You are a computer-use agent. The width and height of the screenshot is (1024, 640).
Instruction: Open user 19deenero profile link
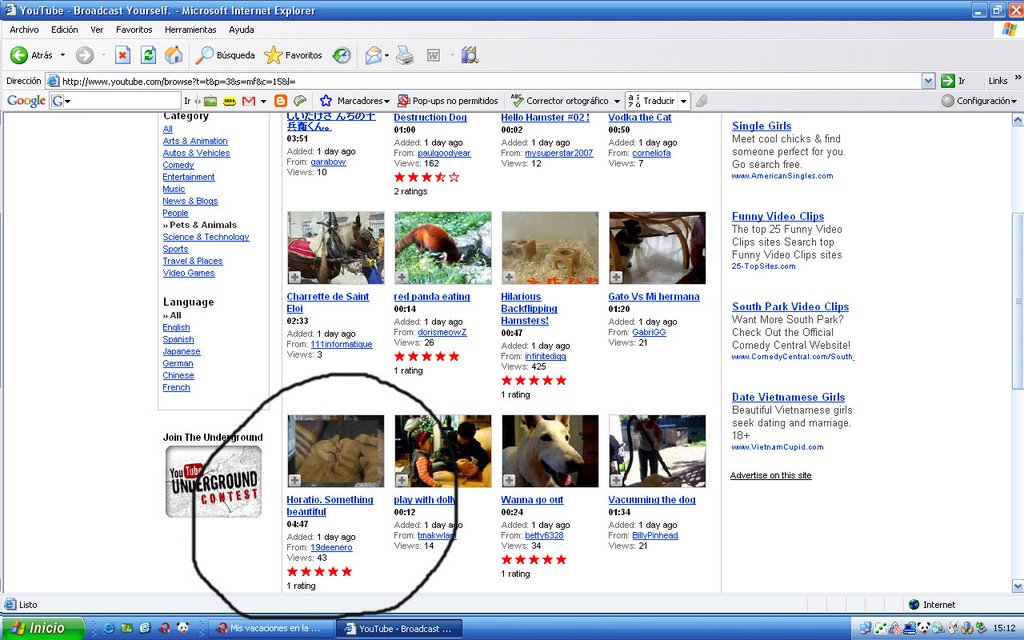pyautogui.click(x=331, y=548)
